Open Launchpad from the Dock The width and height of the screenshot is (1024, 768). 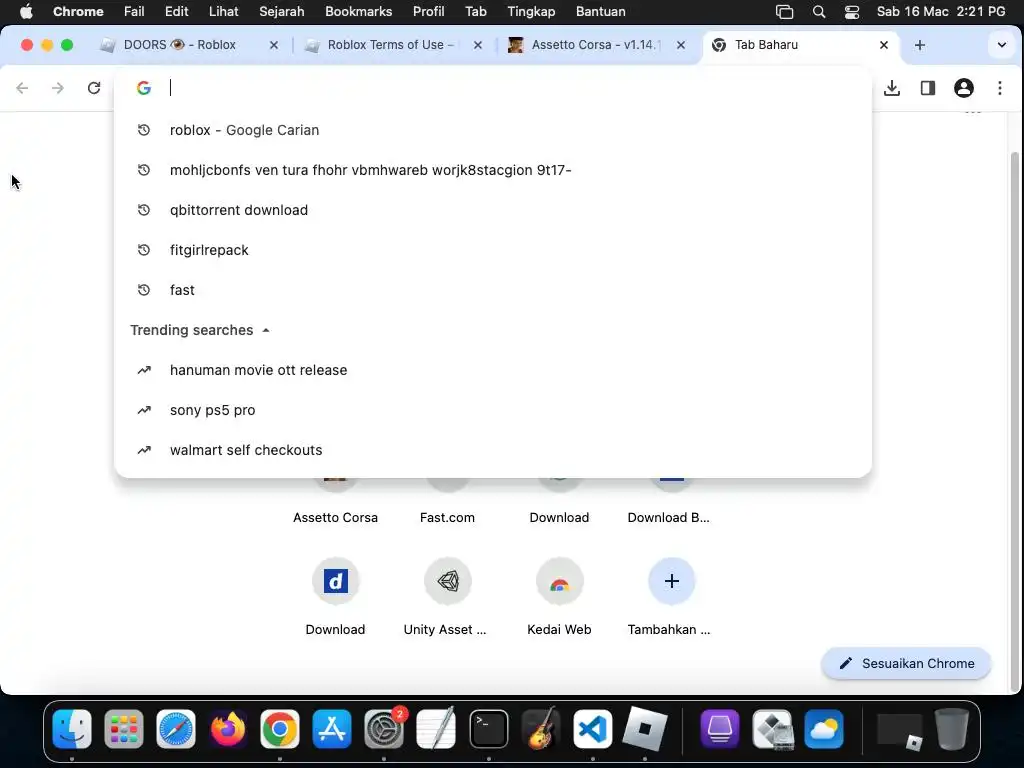(124, 729)
